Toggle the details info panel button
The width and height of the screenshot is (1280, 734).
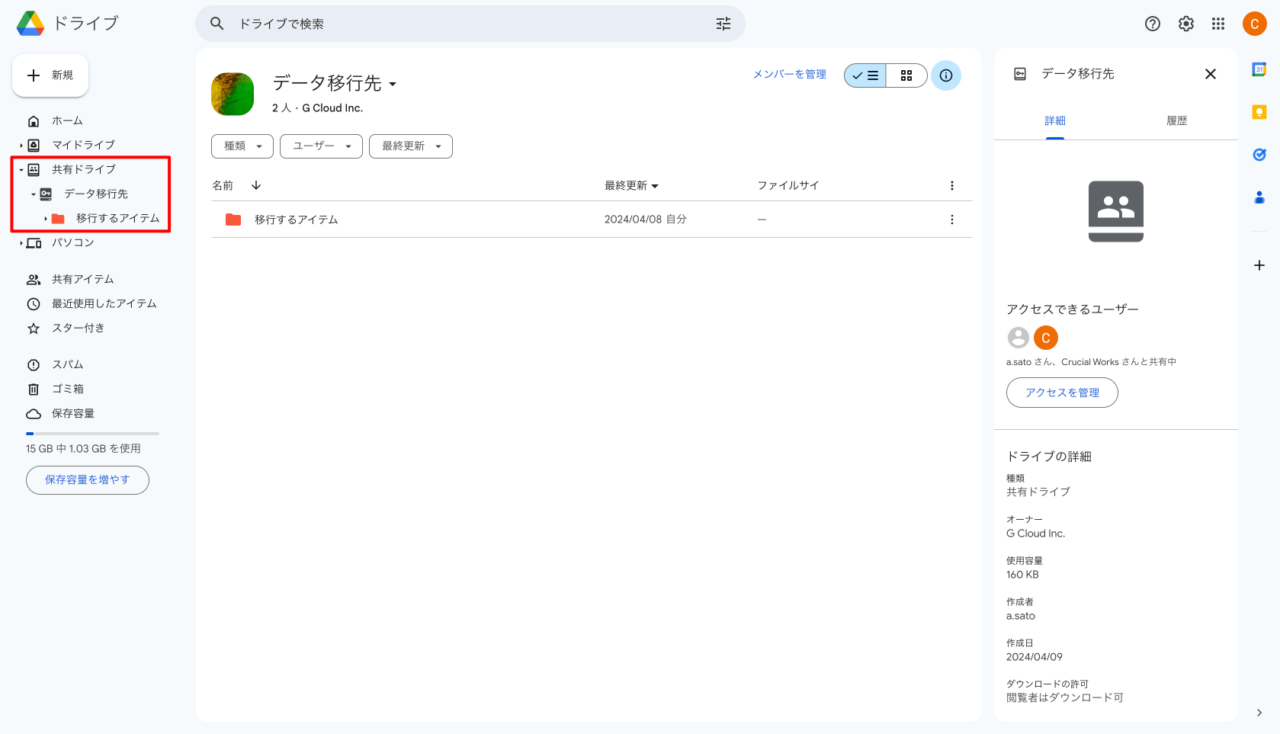click(946, 75)
